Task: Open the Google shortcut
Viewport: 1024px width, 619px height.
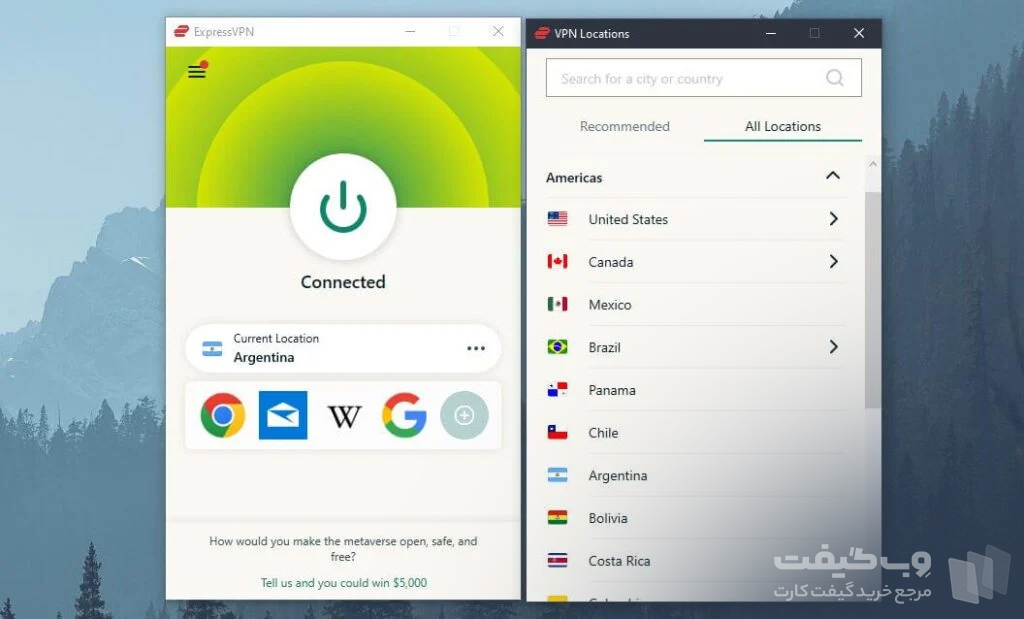Action: pos(404,415)
